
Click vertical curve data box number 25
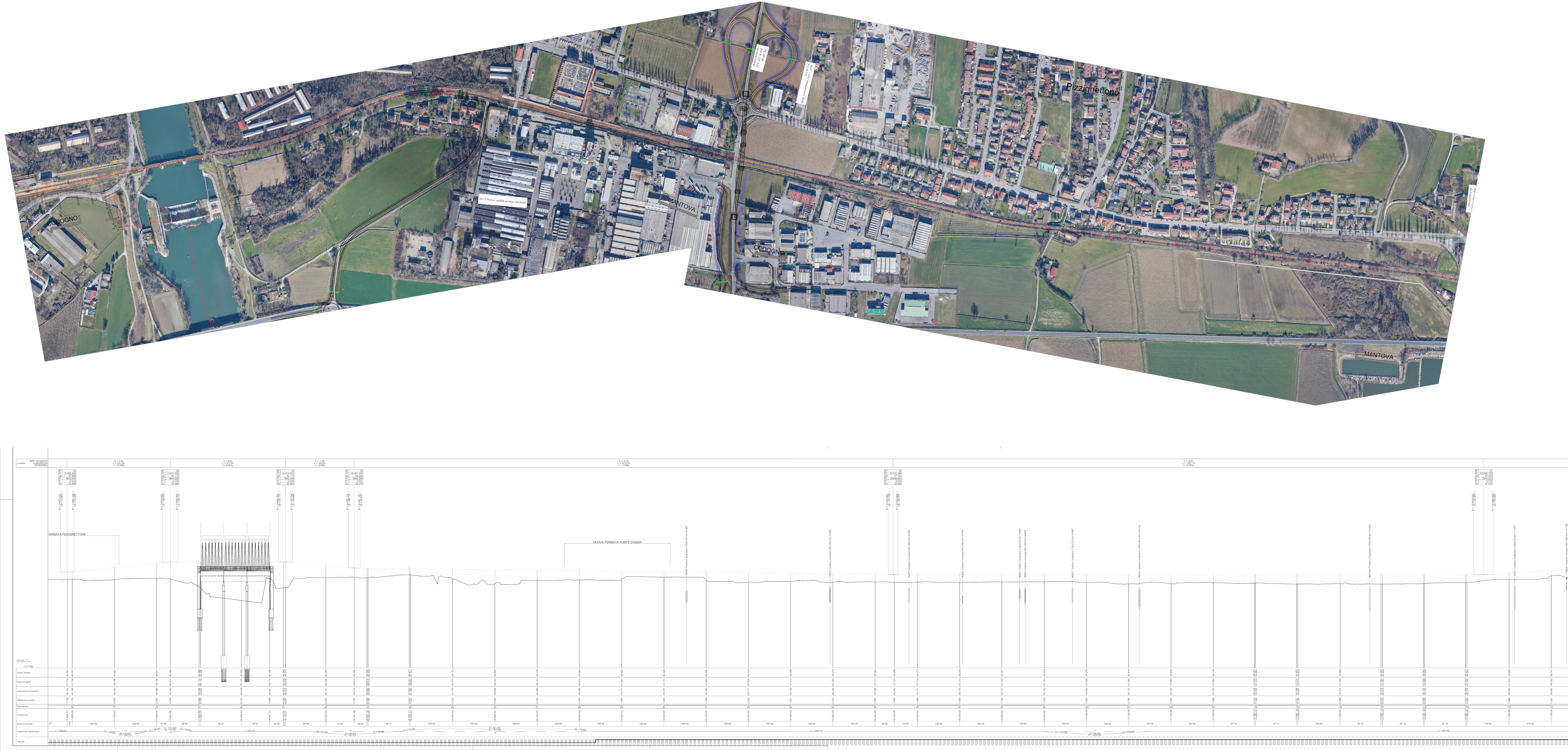coord(354,478)
